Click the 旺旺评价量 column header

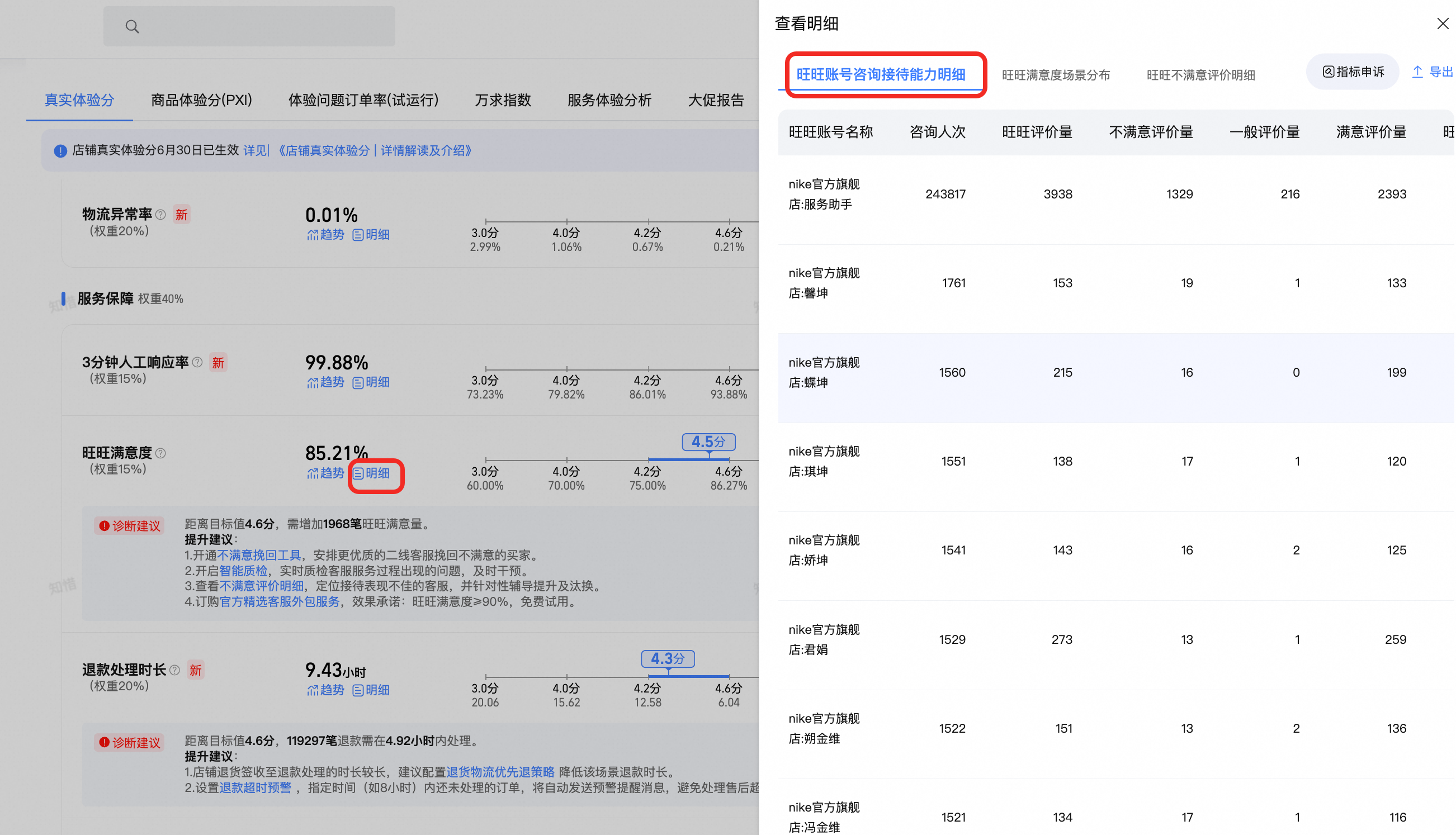[1037, 132]
